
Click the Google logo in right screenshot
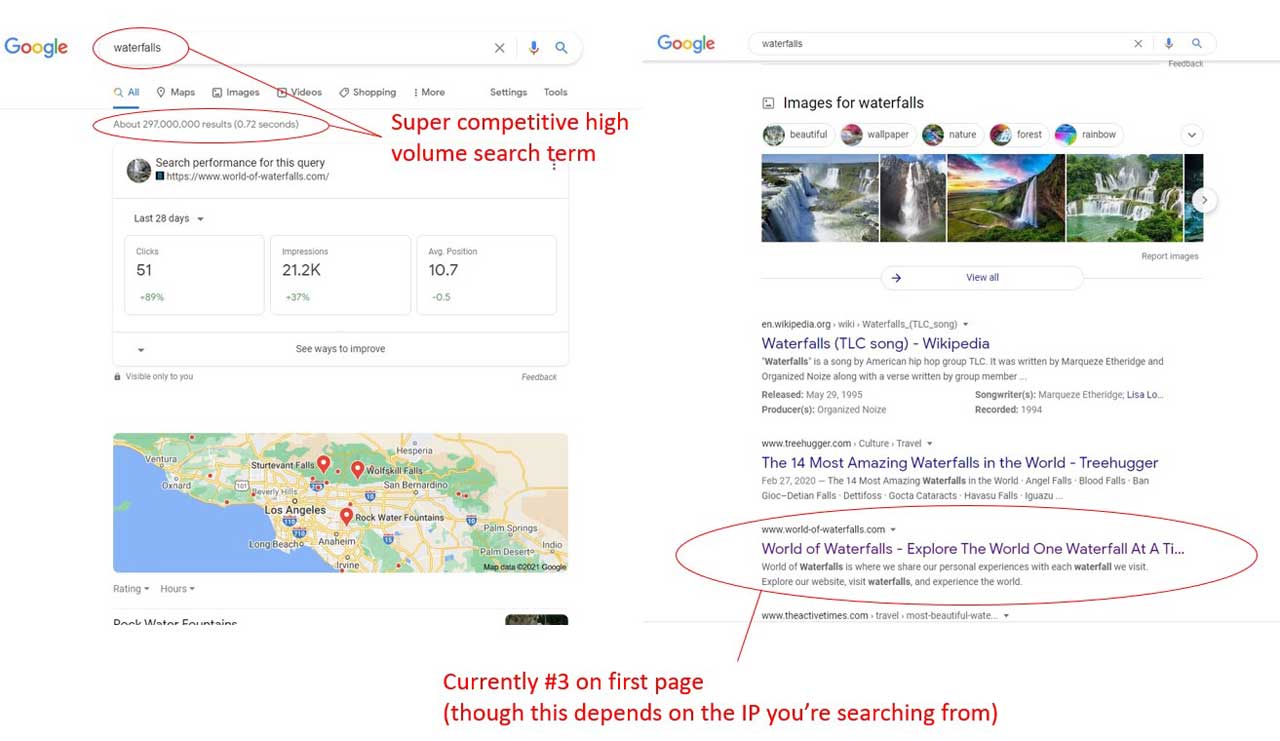point(686,44)
